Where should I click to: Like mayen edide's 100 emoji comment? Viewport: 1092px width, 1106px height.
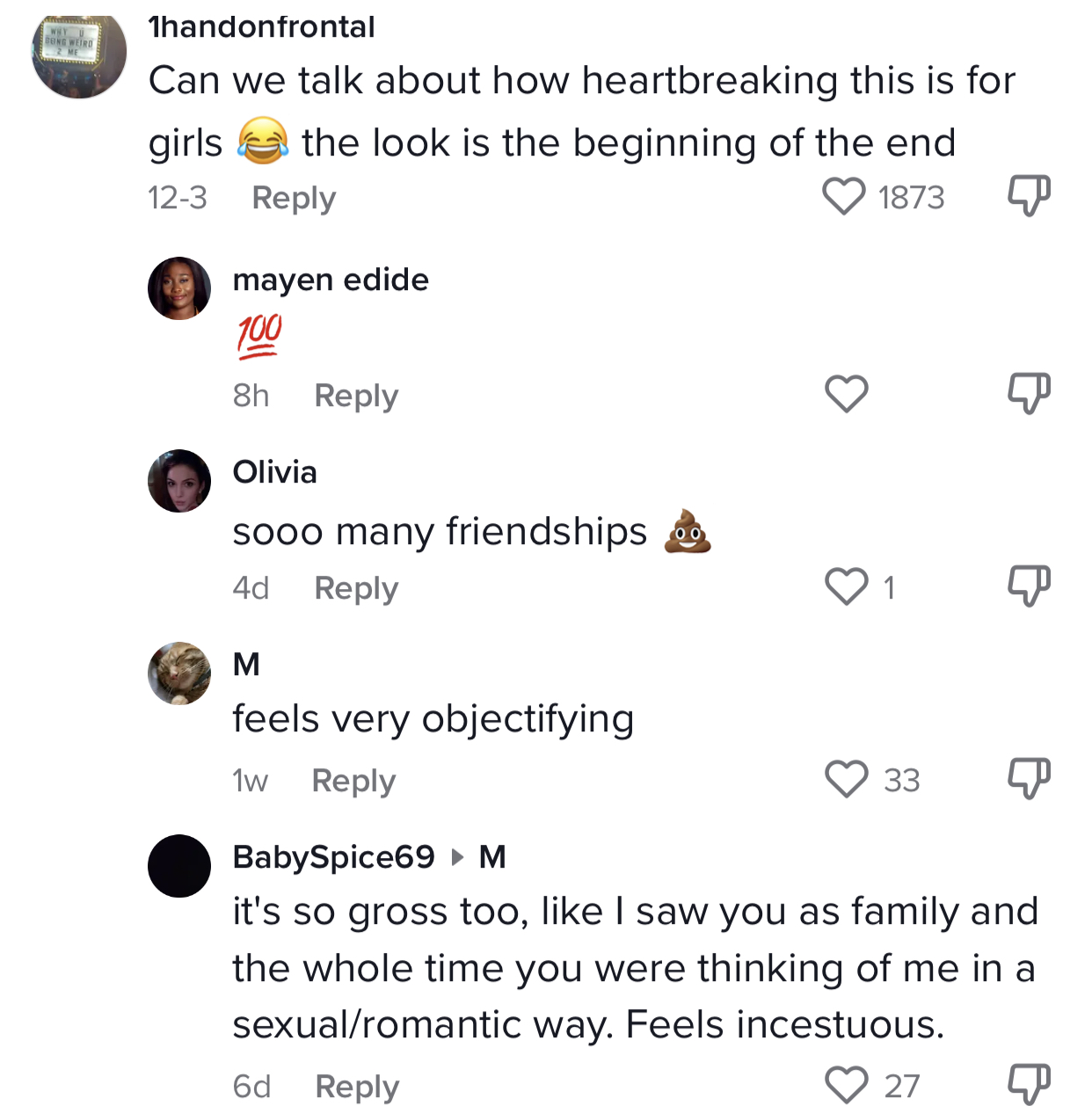tap(847, 394)
